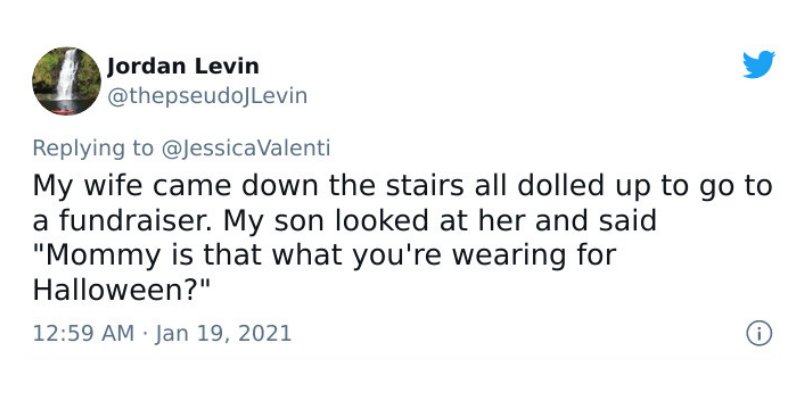The width and height of the screenshot is (800, 400).
Task: Open the @thepseudoJLevin handle
Action: point(207,96)
